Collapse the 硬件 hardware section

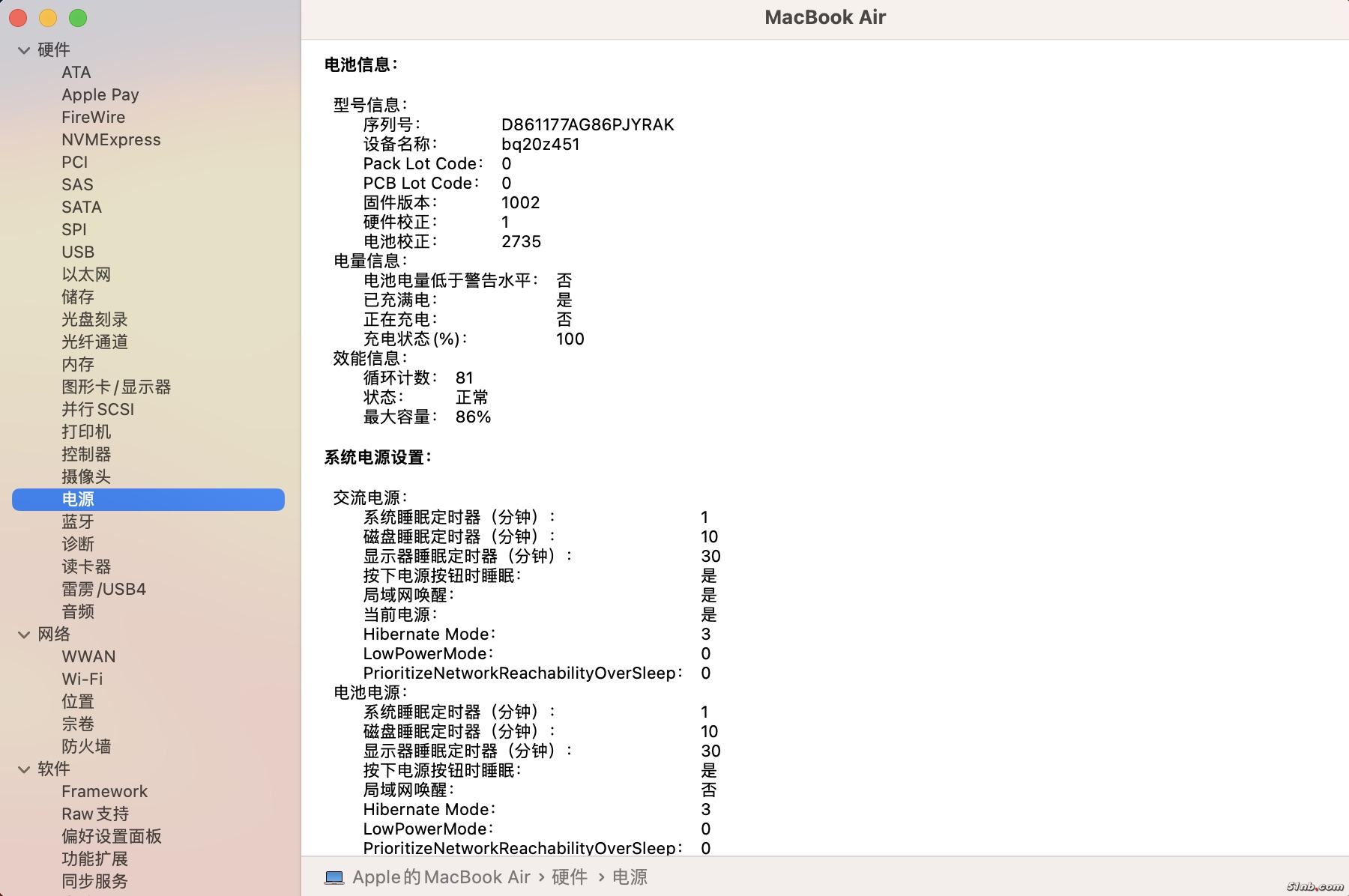24,50
